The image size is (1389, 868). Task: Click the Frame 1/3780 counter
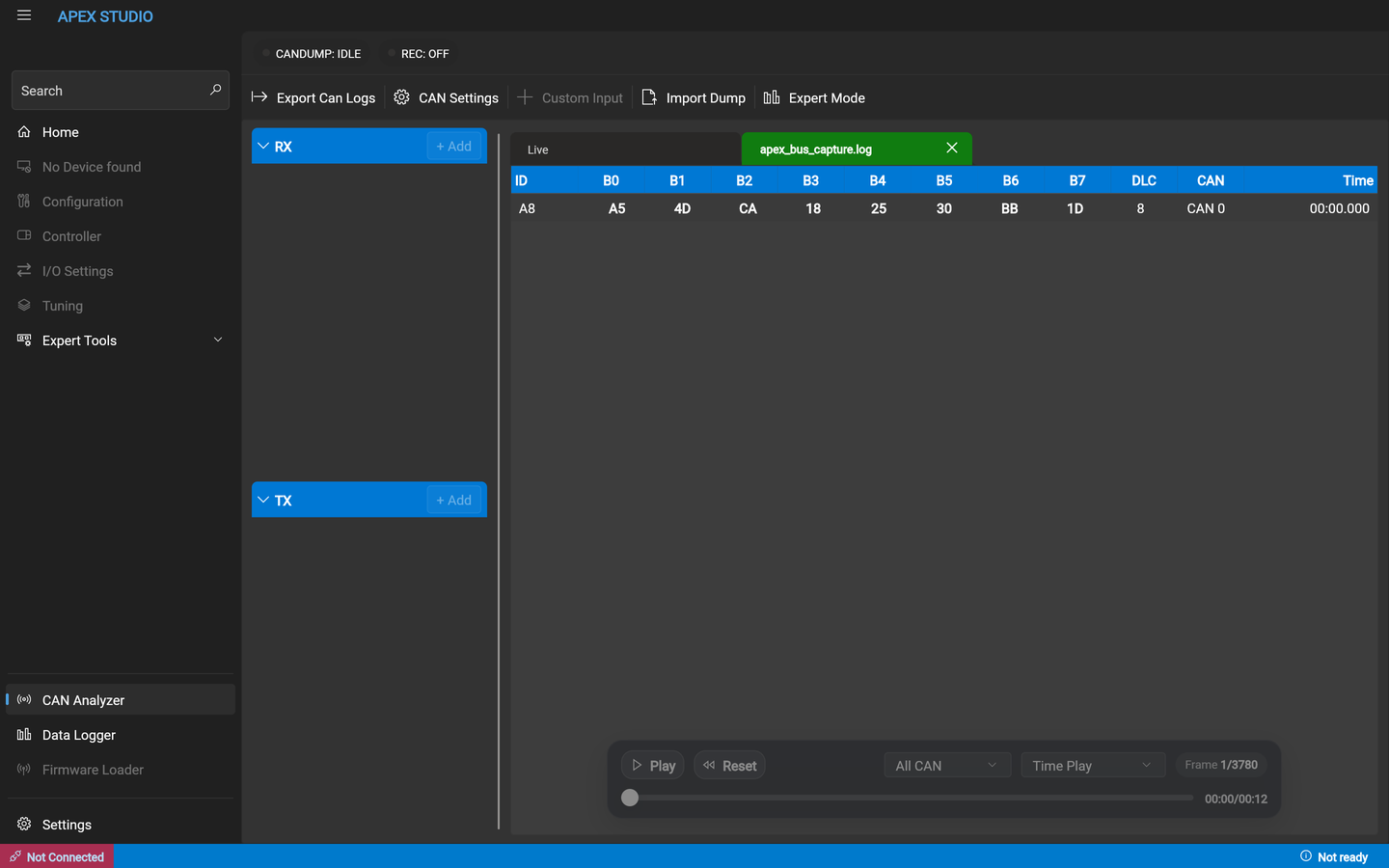point(1221,765)
